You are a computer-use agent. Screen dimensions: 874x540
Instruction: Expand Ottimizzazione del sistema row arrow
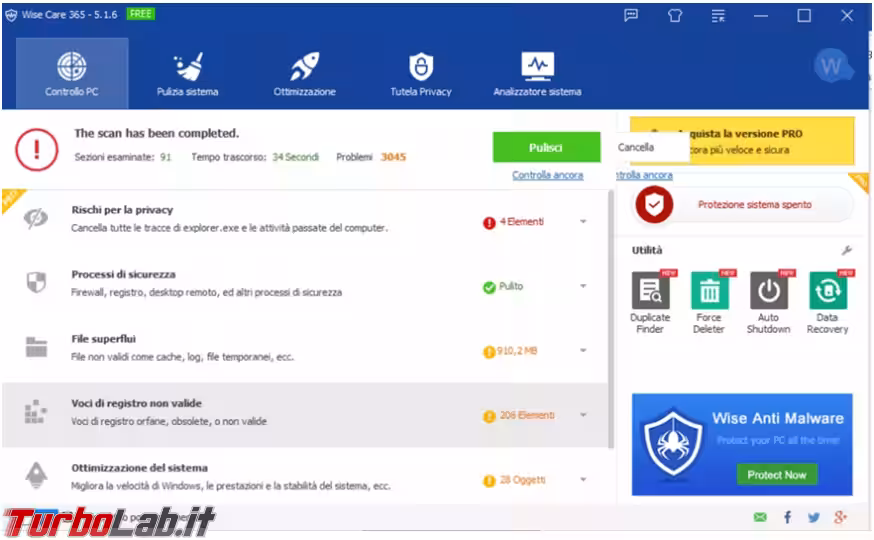pos(583,479)
